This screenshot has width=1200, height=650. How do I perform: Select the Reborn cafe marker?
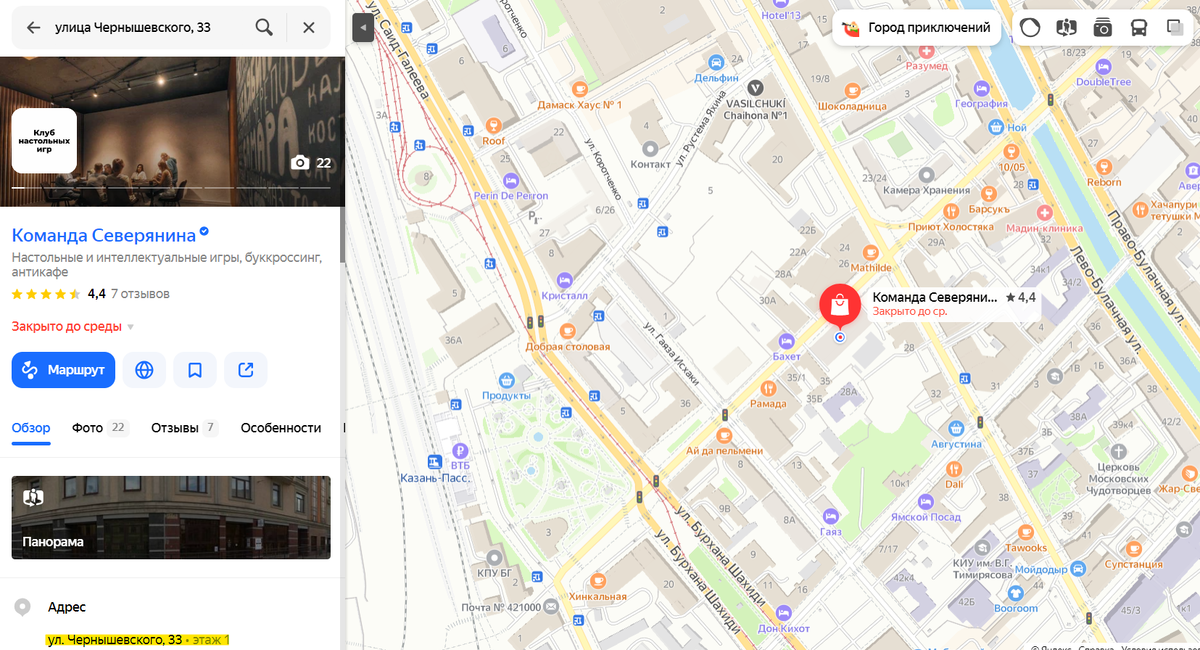1104,167
